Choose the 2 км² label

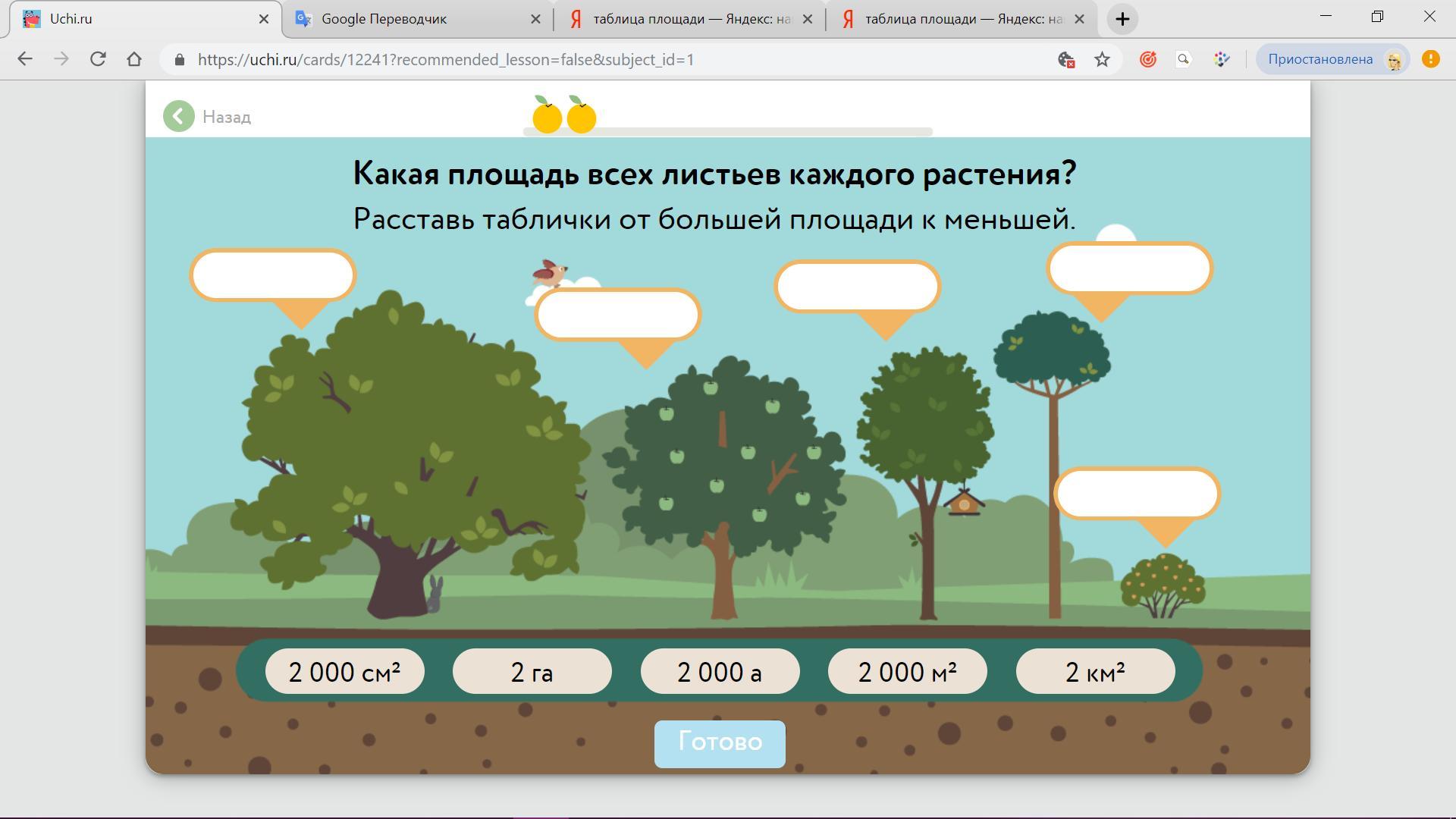[x=1095, y=672]
